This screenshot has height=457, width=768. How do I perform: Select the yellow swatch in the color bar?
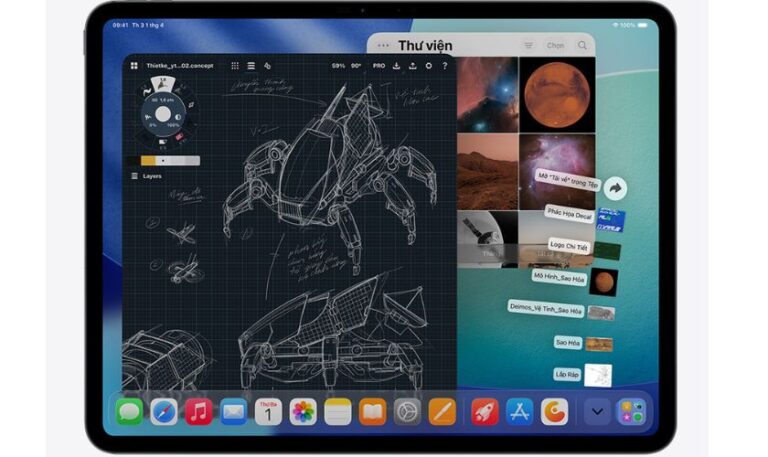(148, 161)
